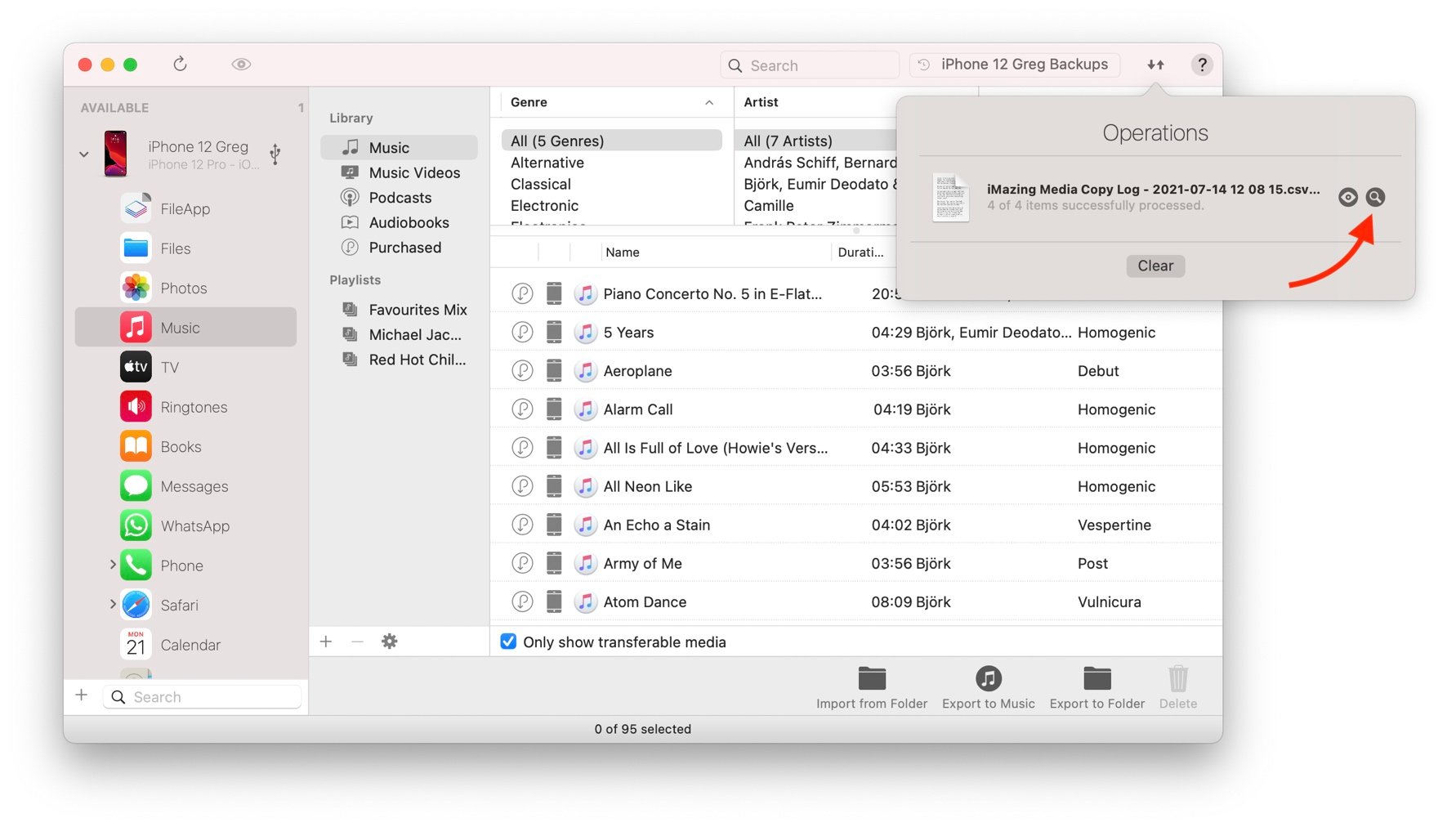Screen dimensions: 1456x827
Task: Open TV in sidebar
Action: click(x=185, y=368)
